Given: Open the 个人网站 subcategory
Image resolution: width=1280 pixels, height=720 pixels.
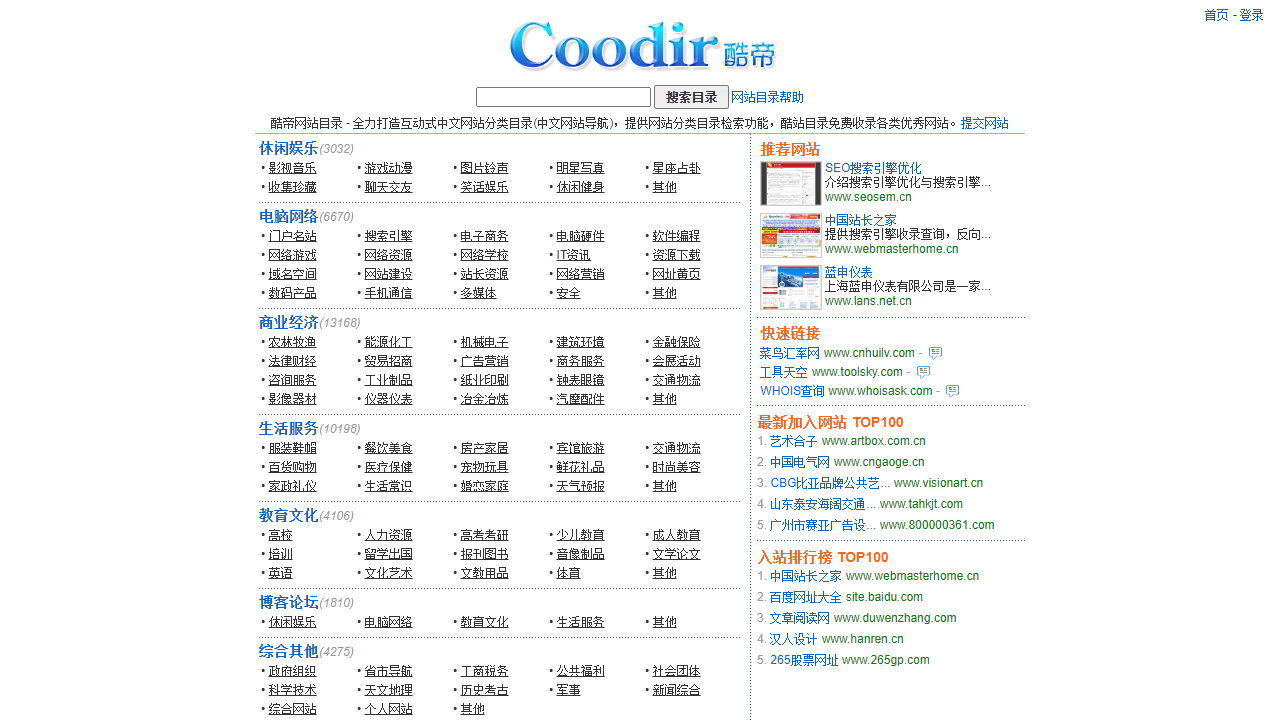Looking at the screenshot, I should pyautogui.click(x=388, y=709).
